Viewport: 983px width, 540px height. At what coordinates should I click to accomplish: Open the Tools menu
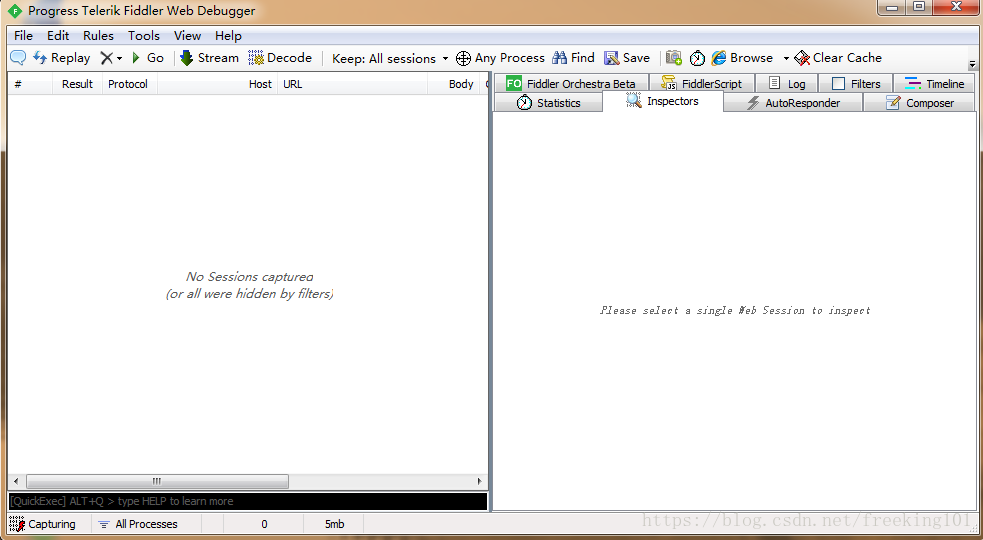point(144,36)
